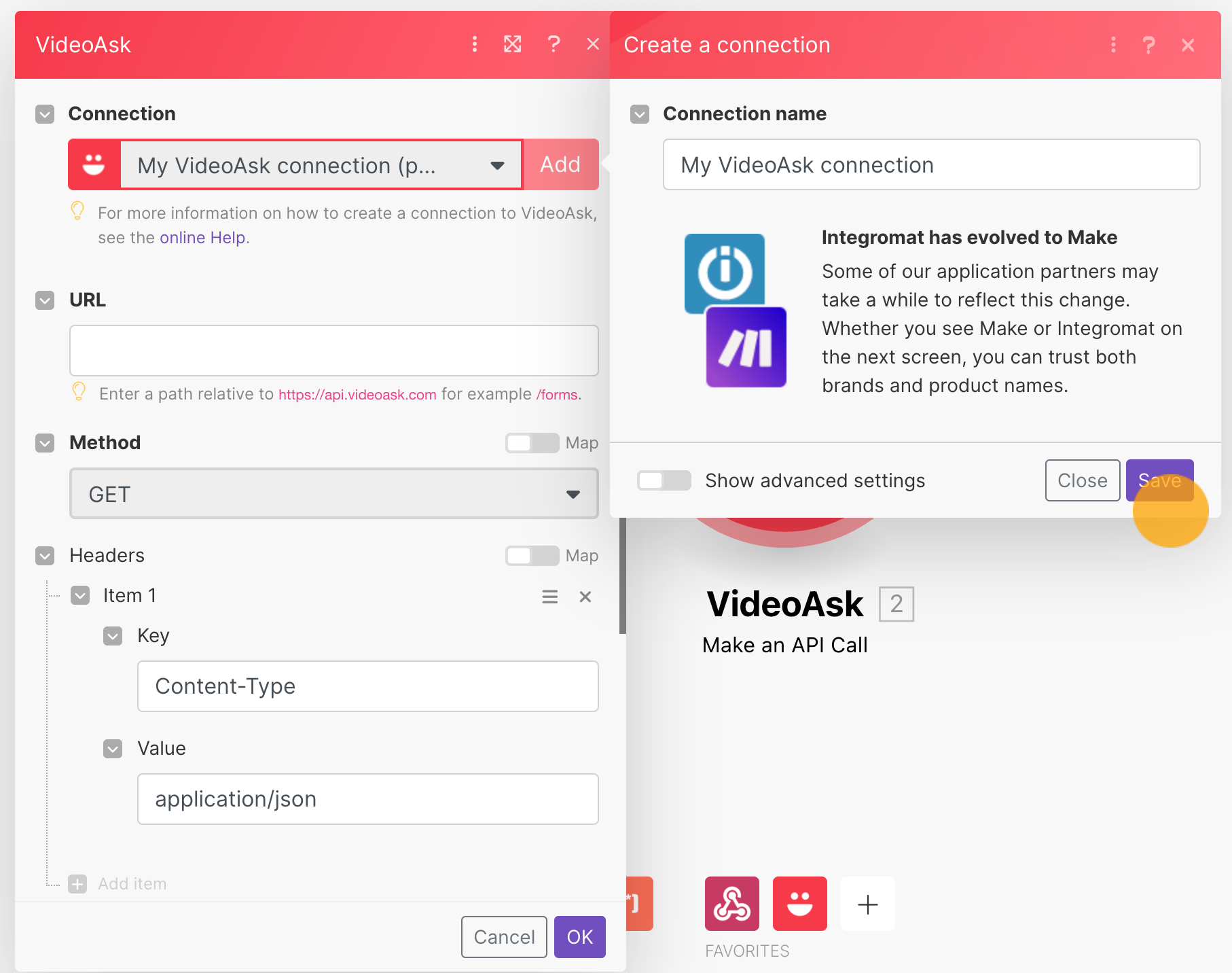Click the VideoAsk smiley icon beside the connection
Viewport: 1232px width, 973px height.
tap(94, 164)
